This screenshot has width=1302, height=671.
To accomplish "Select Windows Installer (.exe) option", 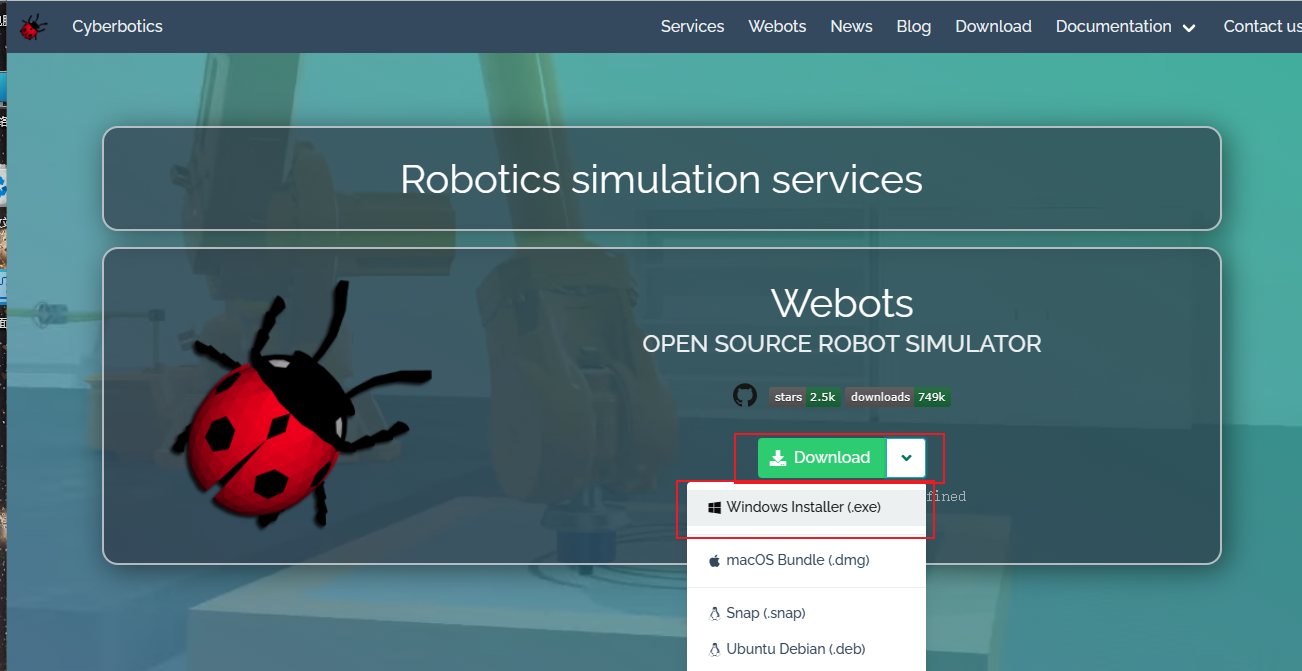I will [x=806, y=507].
